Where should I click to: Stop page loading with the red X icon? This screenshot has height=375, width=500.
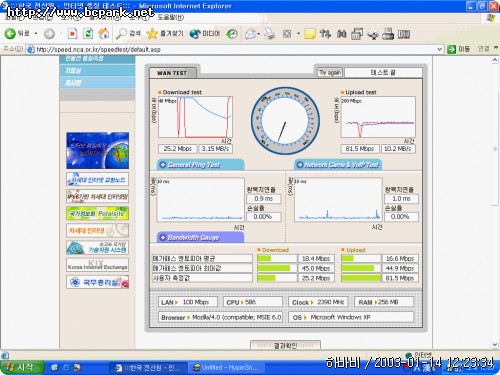click(72, 34)
